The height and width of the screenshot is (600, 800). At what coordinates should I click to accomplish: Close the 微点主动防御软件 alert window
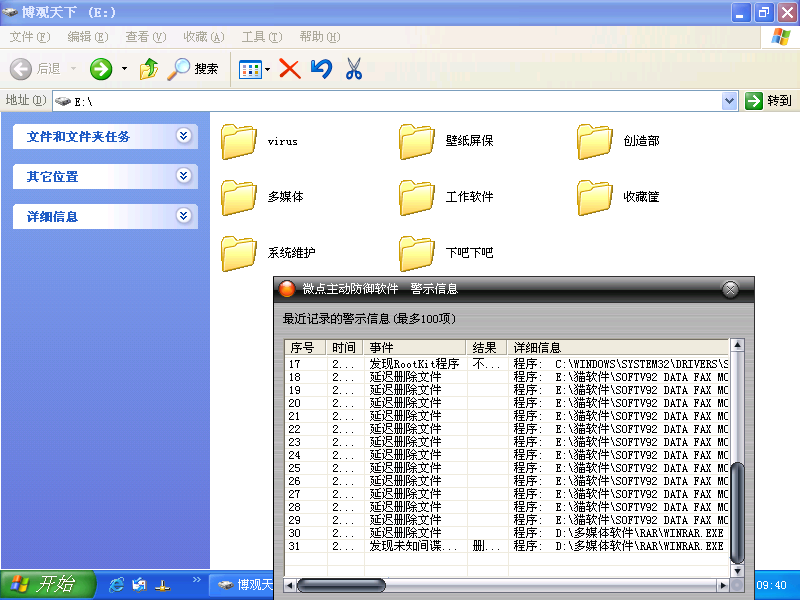pyautogui.click(x=730, y=289)
